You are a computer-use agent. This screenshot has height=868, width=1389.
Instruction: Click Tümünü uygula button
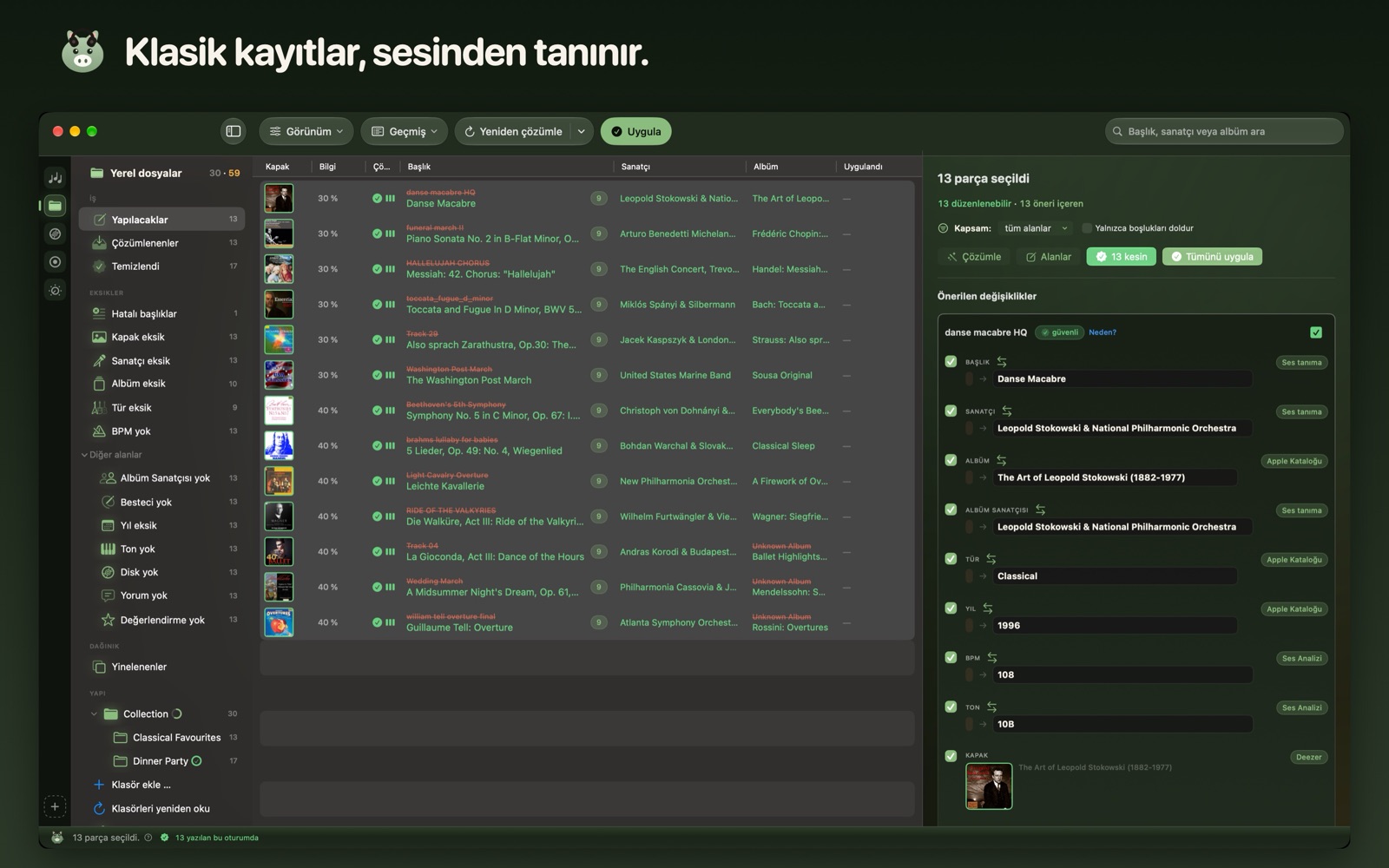(x=1212, y=257)
